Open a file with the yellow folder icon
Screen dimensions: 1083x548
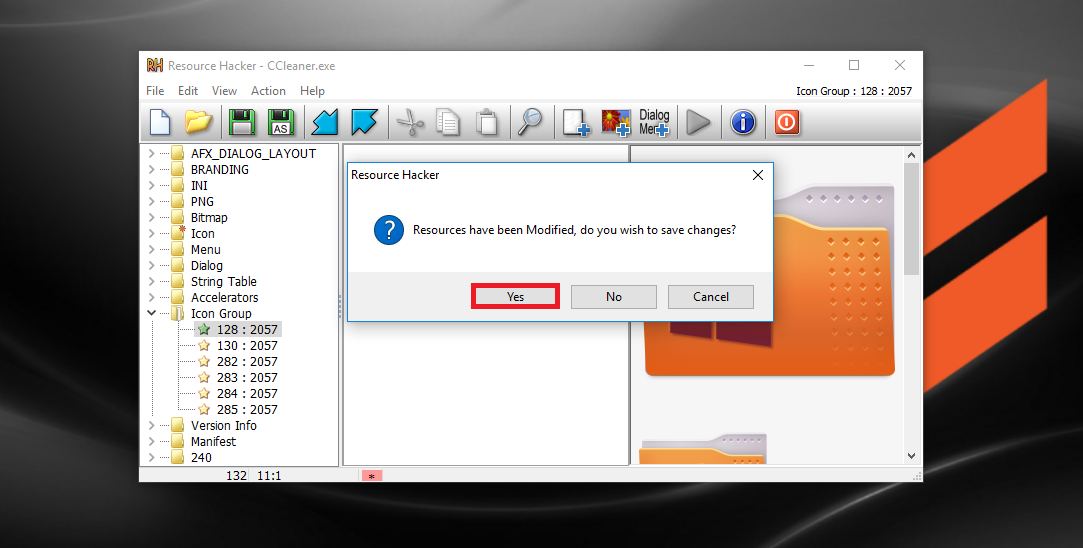(x=199, y=122)
